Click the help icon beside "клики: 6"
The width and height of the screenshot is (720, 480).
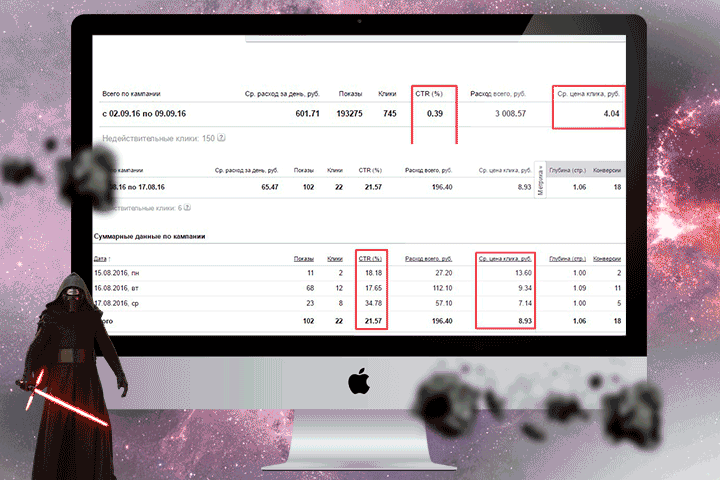187,208
